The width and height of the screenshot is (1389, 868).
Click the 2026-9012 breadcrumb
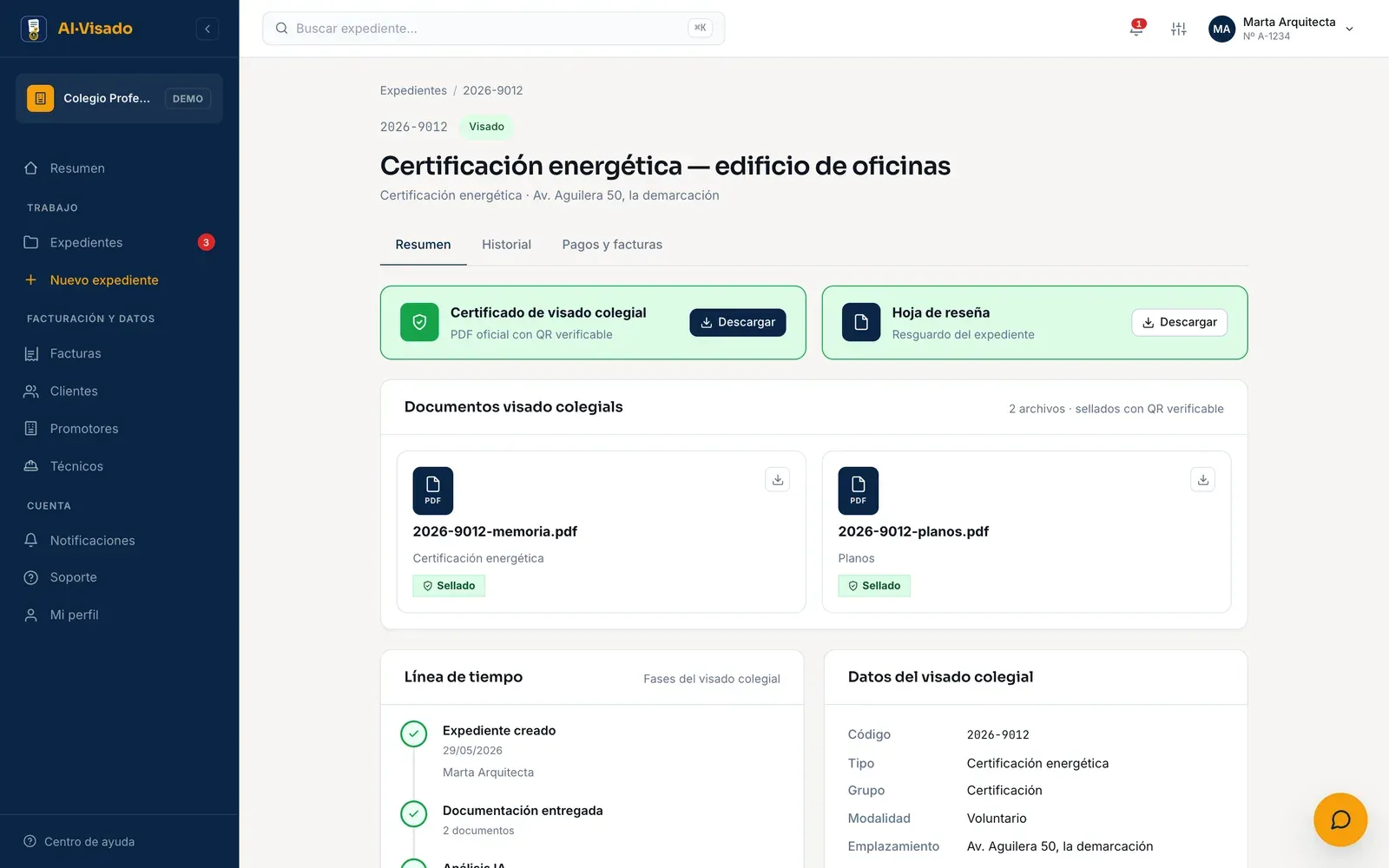tap(492, 90)
